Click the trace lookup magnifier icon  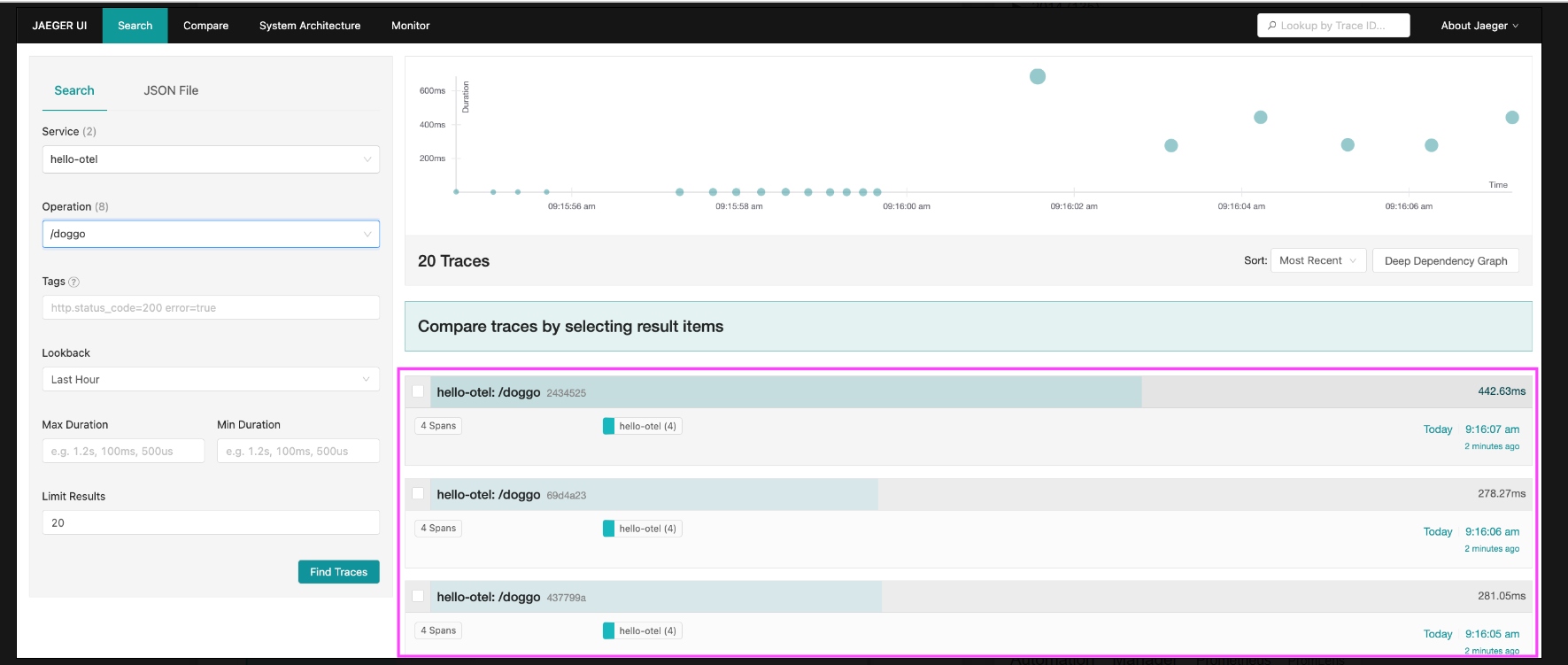(1272, 26)
